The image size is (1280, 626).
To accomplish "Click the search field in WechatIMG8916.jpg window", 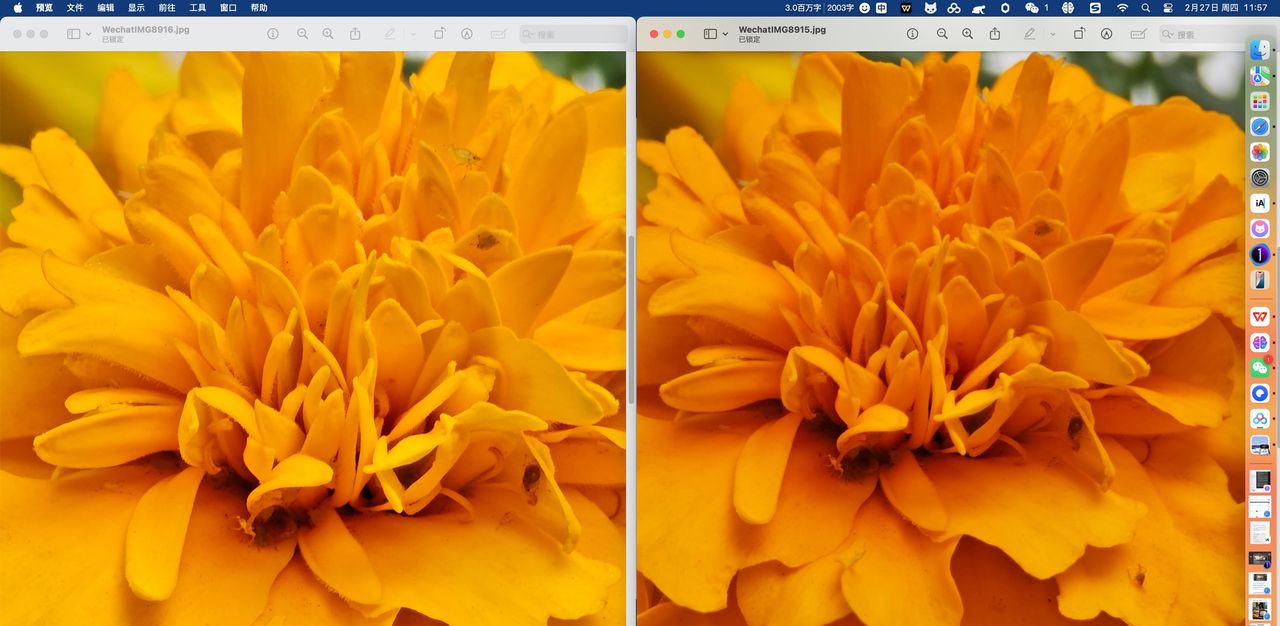I will [x=573, y=34].
